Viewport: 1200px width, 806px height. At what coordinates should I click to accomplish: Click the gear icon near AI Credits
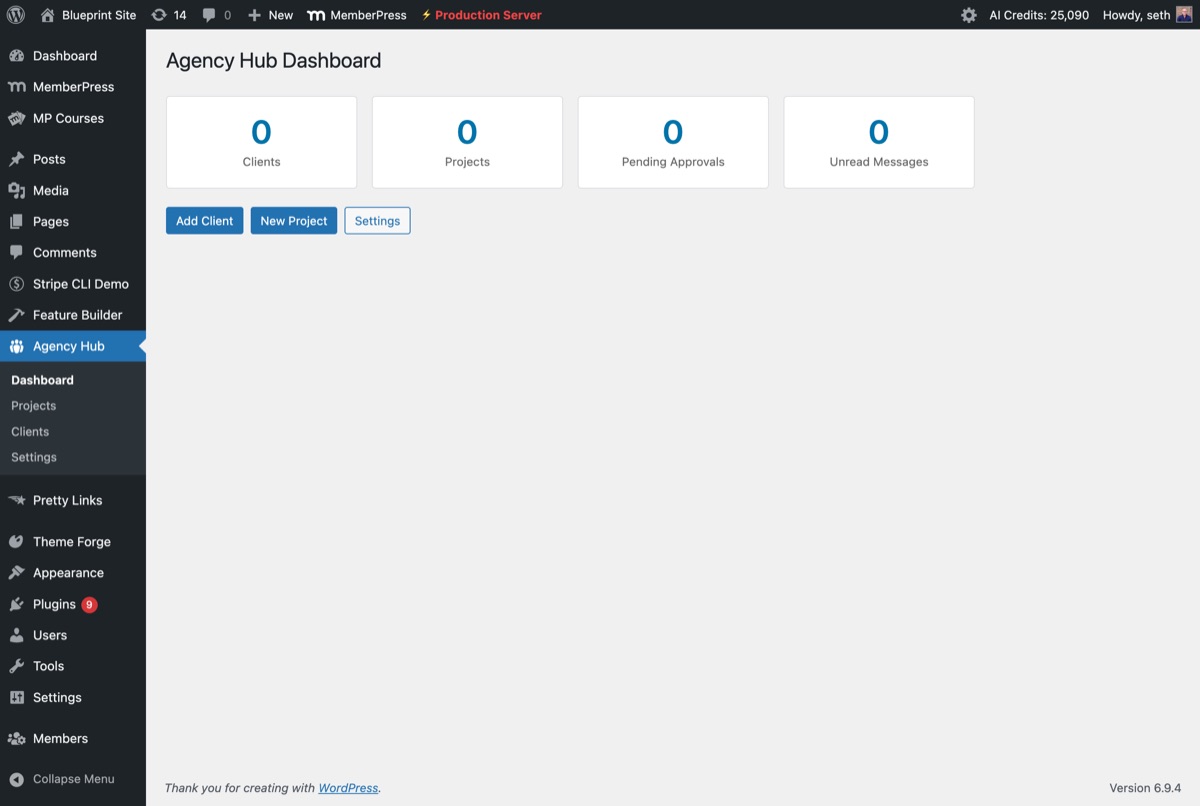pyautogui.click(x=967, y=15)
